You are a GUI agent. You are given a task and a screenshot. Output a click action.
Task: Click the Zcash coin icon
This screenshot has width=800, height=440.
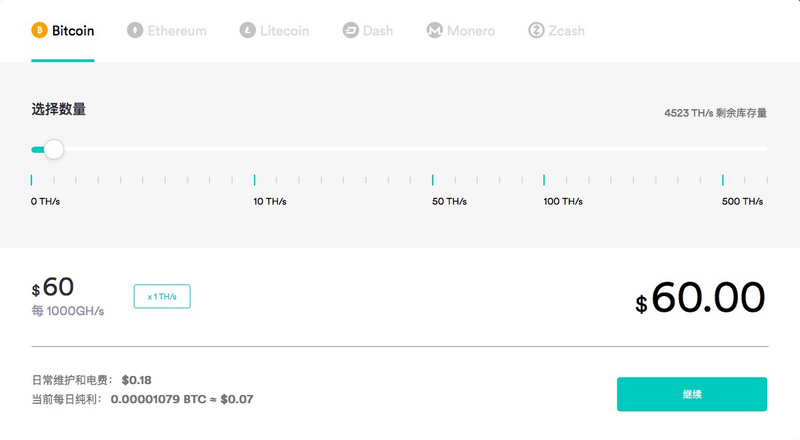(536, 30)
